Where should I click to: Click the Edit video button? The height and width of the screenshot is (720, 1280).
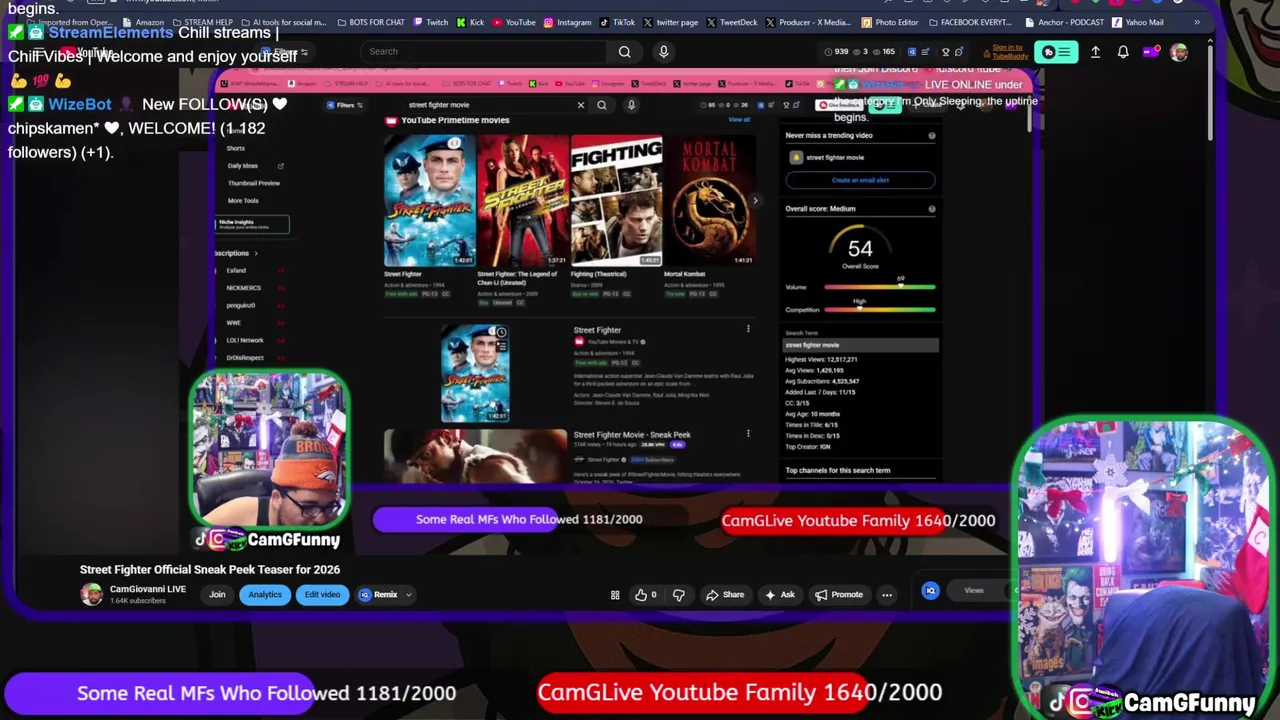pyautogui.click(x=322, y=595)
